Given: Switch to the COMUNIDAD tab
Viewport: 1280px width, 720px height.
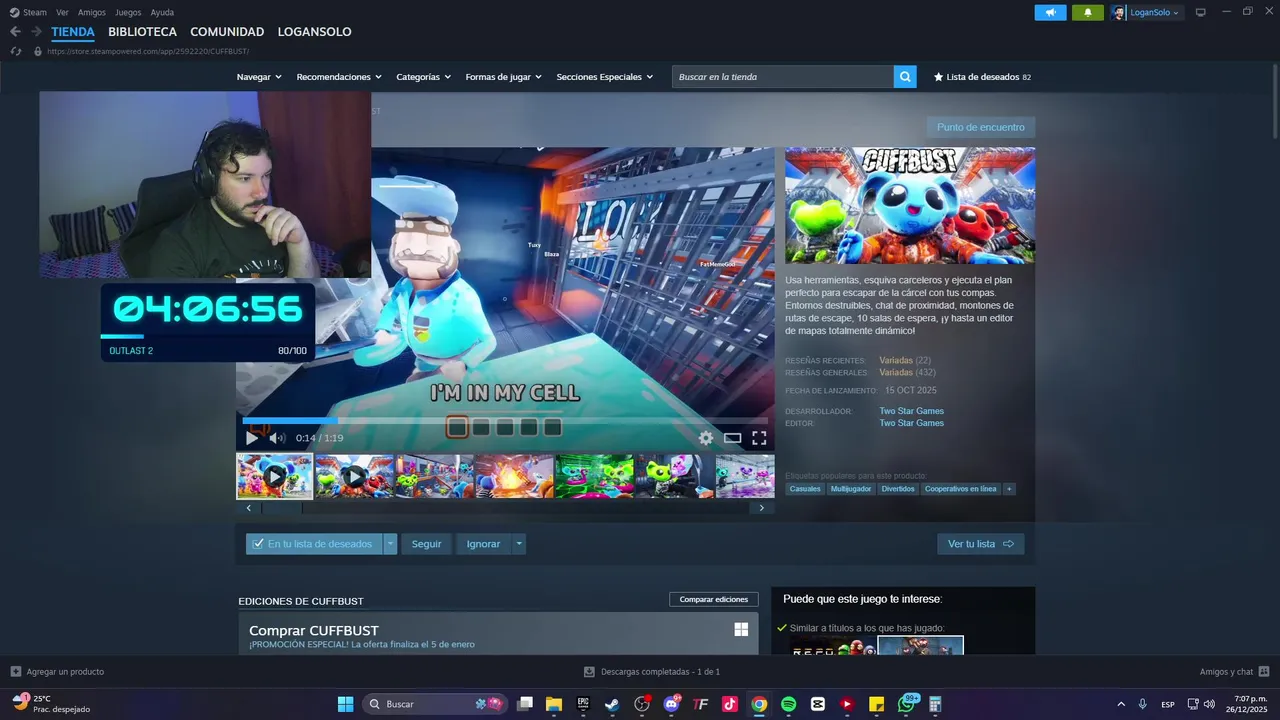Looking at the screenshot, I should pyautogui.click(x=227, y=32).
